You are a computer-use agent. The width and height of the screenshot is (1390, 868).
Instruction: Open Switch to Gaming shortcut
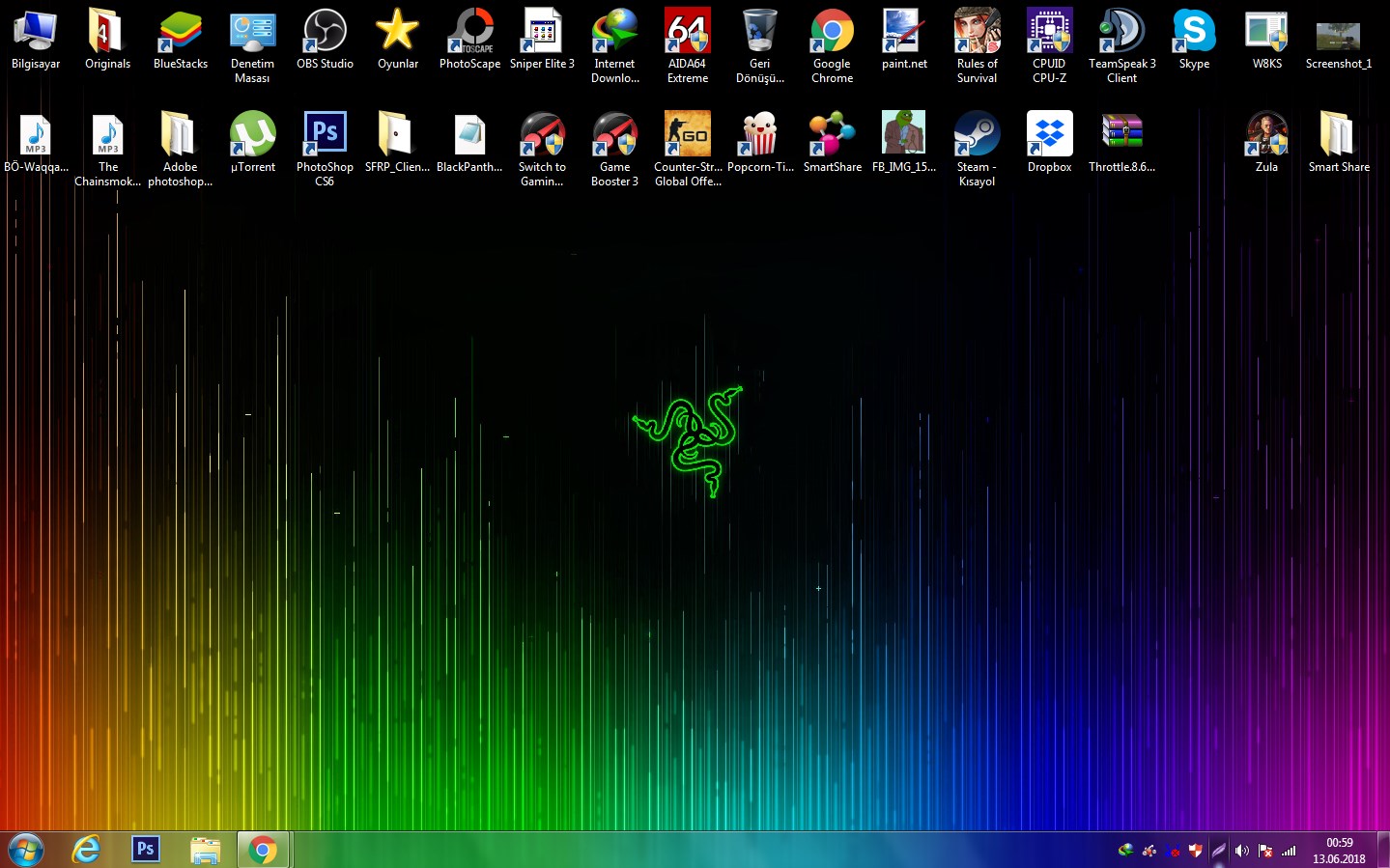542,149
